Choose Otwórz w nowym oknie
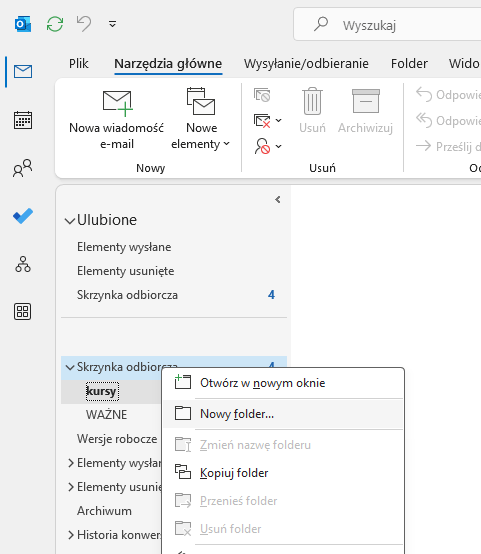 [283, 383]
